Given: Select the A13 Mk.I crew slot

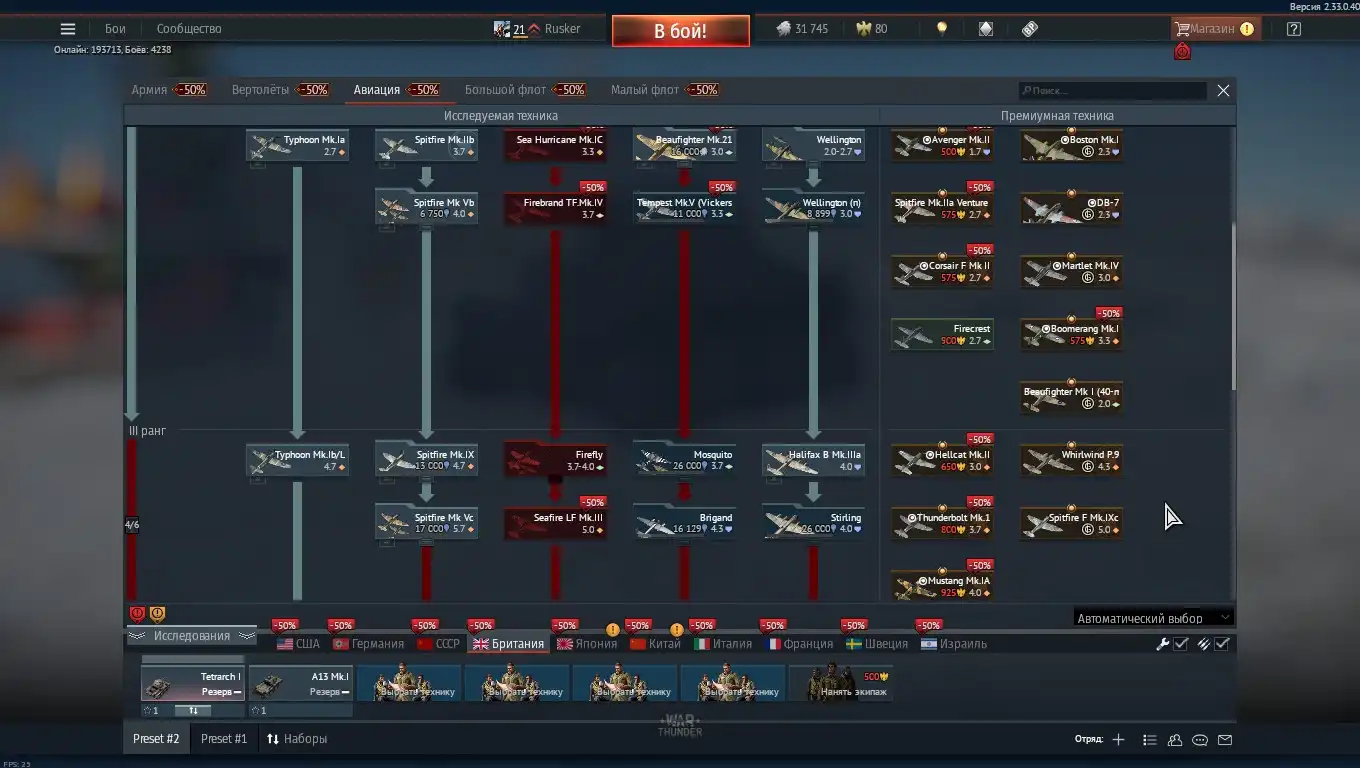Looking at the screenshot, I should (x=300, y=683).
